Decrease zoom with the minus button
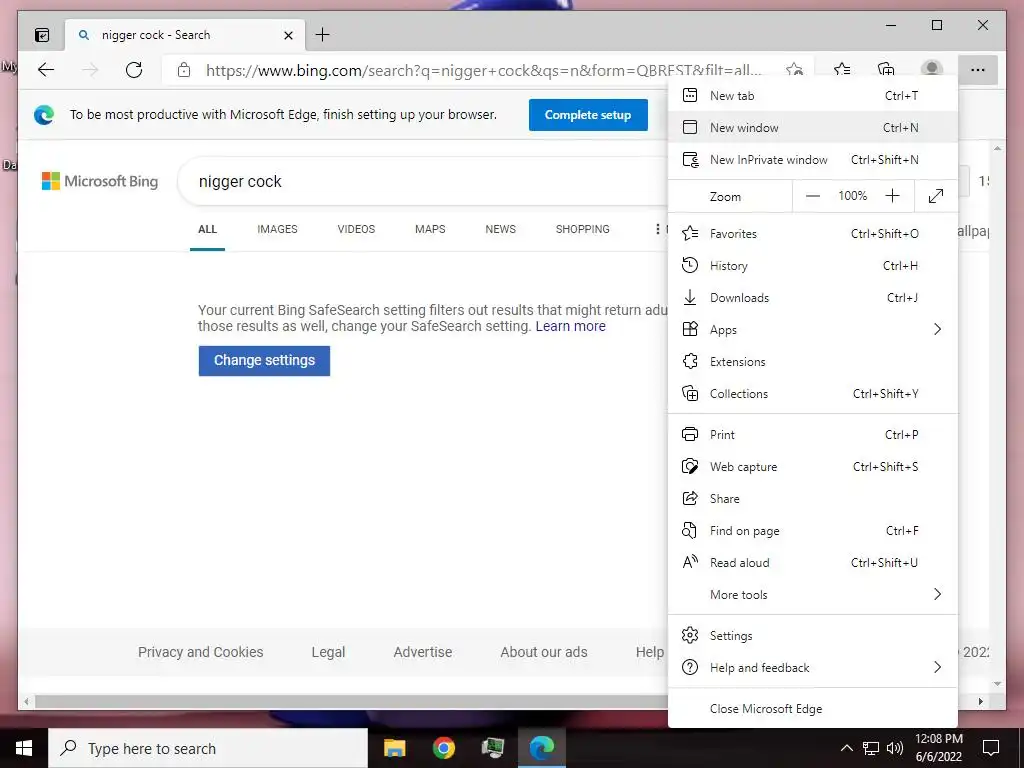Screen dimensions: 1024x768 pos(812,196)
